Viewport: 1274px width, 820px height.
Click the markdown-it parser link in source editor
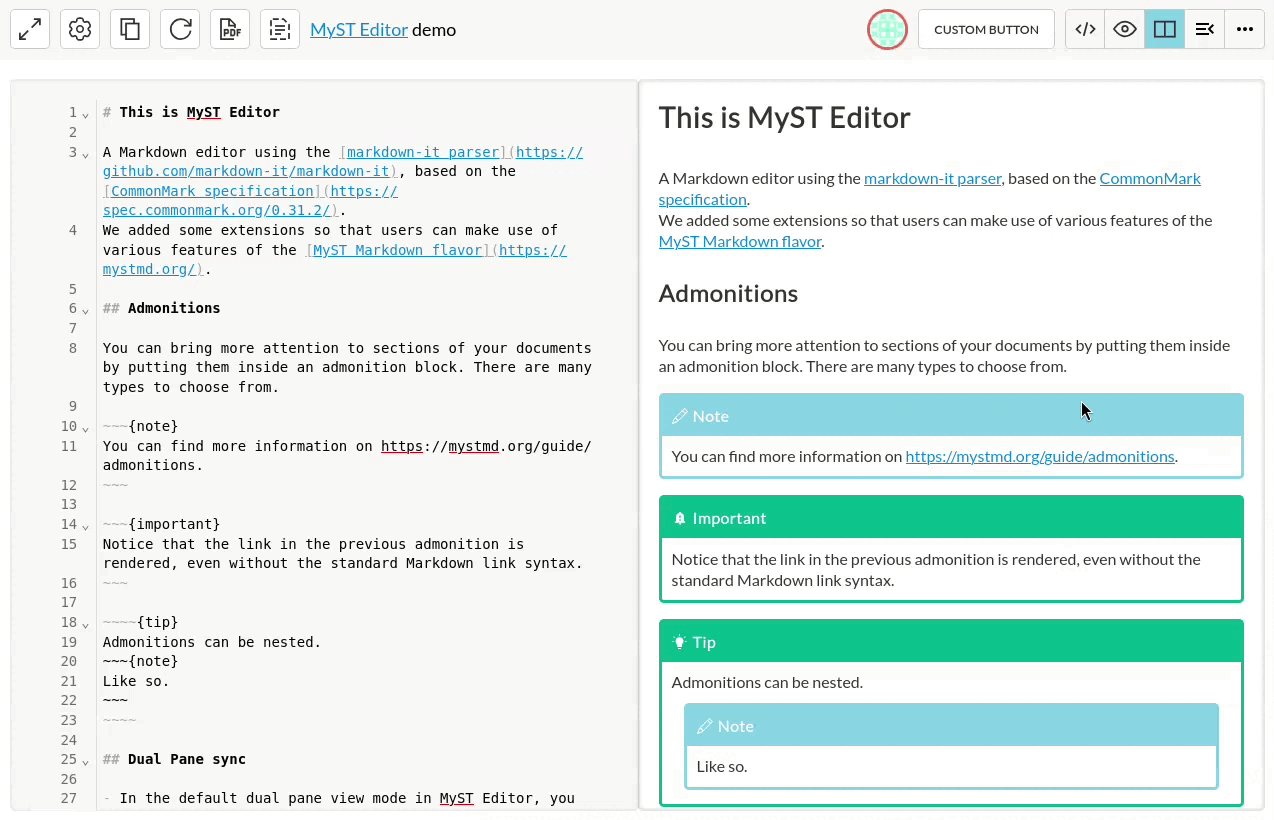point(423,152)
